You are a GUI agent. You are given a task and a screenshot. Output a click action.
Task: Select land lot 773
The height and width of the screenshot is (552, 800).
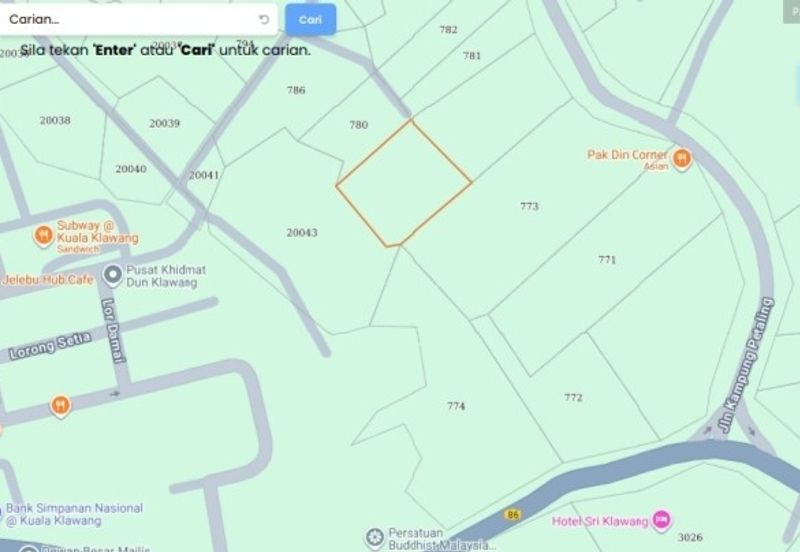pos(529,206)
